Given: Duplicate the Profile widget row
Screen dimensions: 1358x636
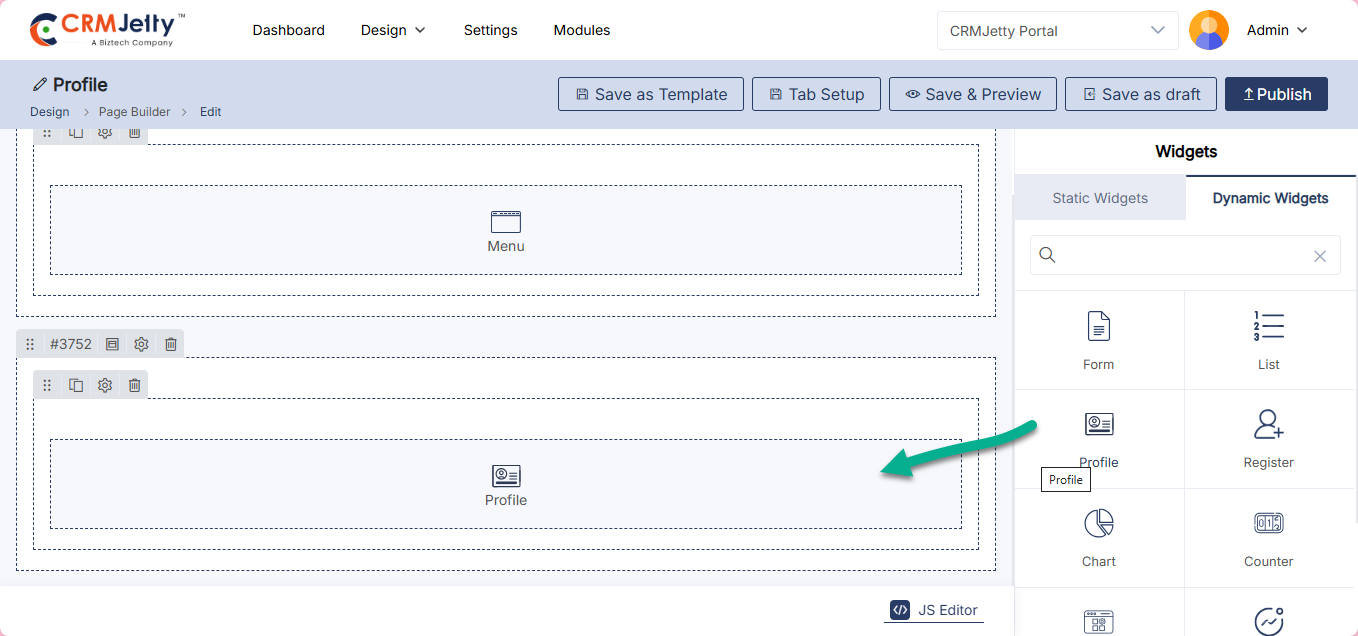Looking at the screenshot, I should 76,385.
